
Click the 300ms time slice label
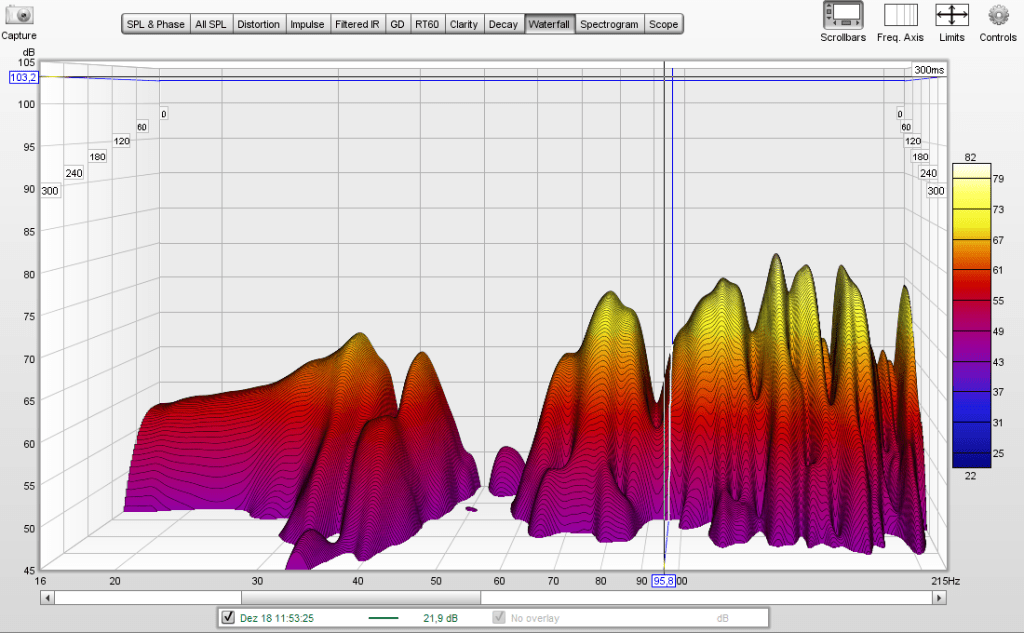[928, 70]
